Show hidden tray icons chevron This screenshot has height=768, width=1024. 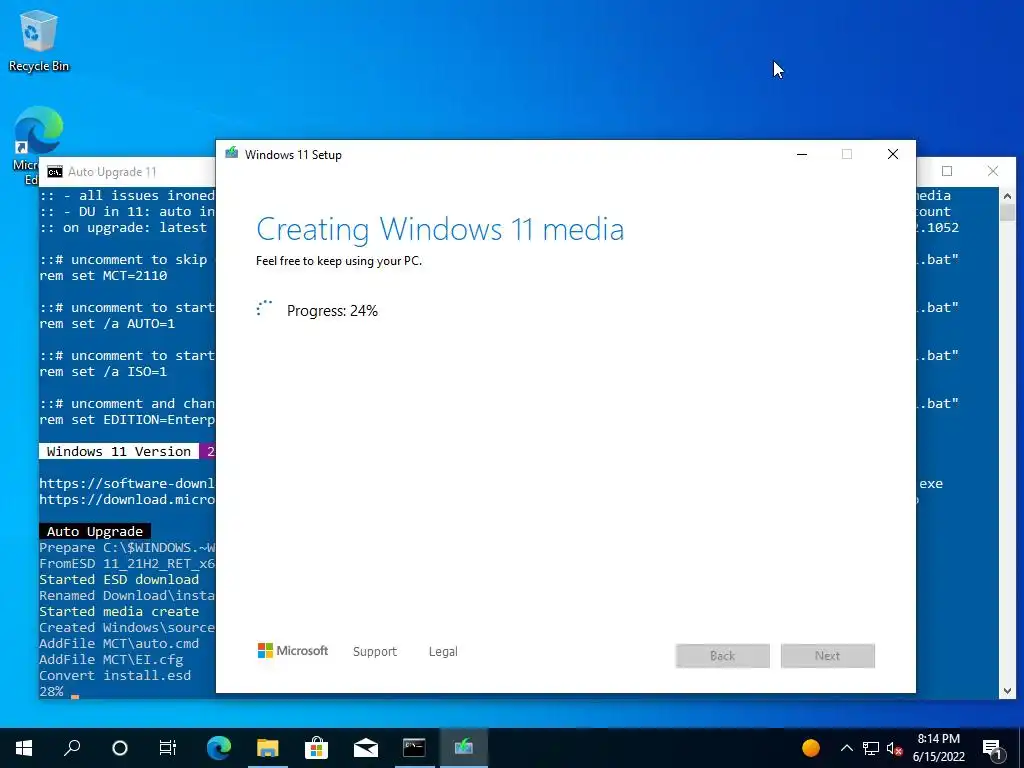pyautogui.click(x=846, y=748)
